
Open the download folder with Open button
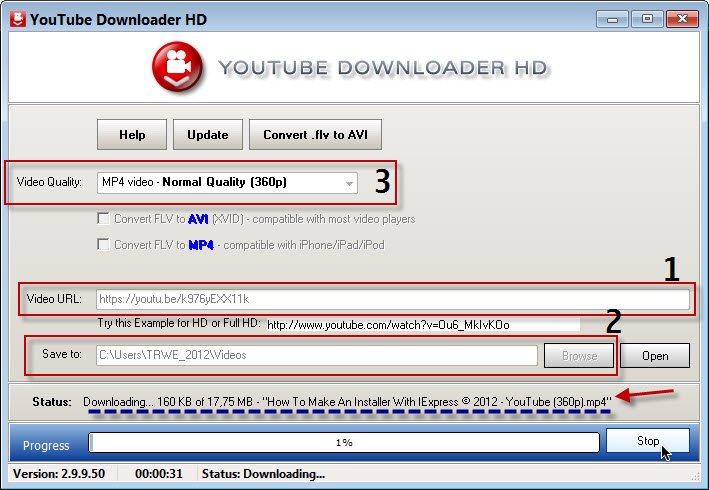click(x=655, y=356)
